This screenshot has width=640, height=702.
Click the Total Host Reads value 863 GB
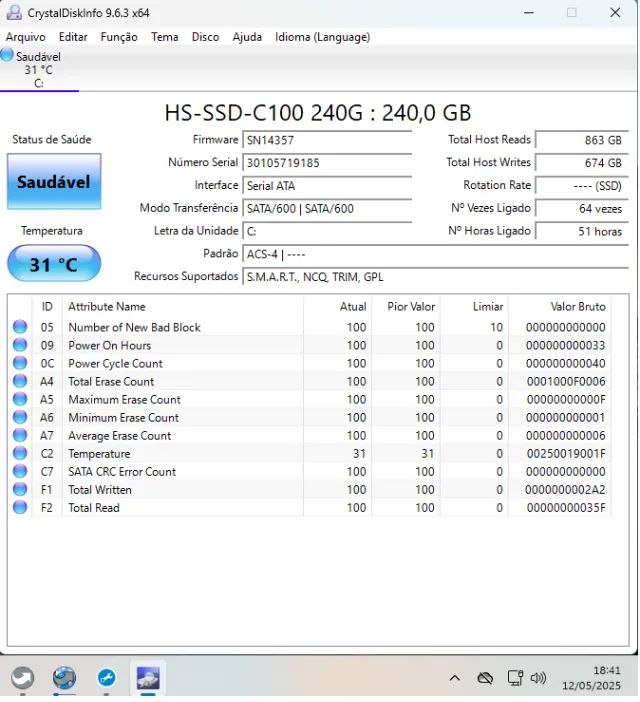coord(582,140)
